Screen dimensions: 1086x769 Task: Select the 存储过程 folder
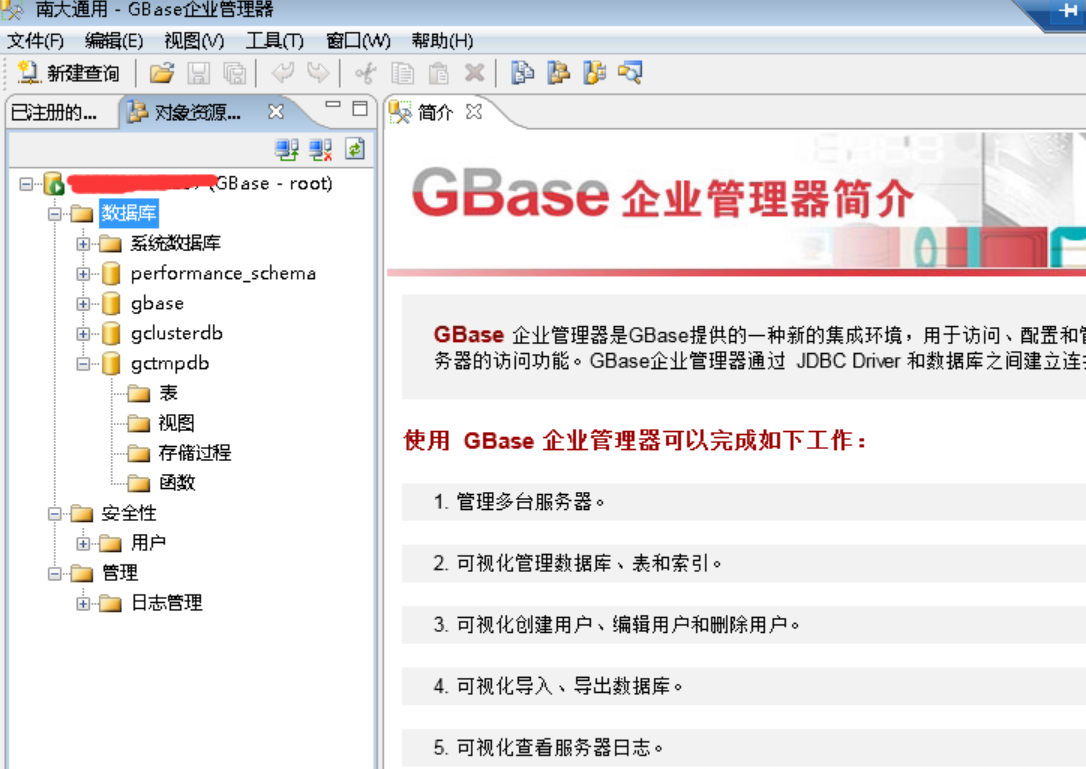point(195,453)
